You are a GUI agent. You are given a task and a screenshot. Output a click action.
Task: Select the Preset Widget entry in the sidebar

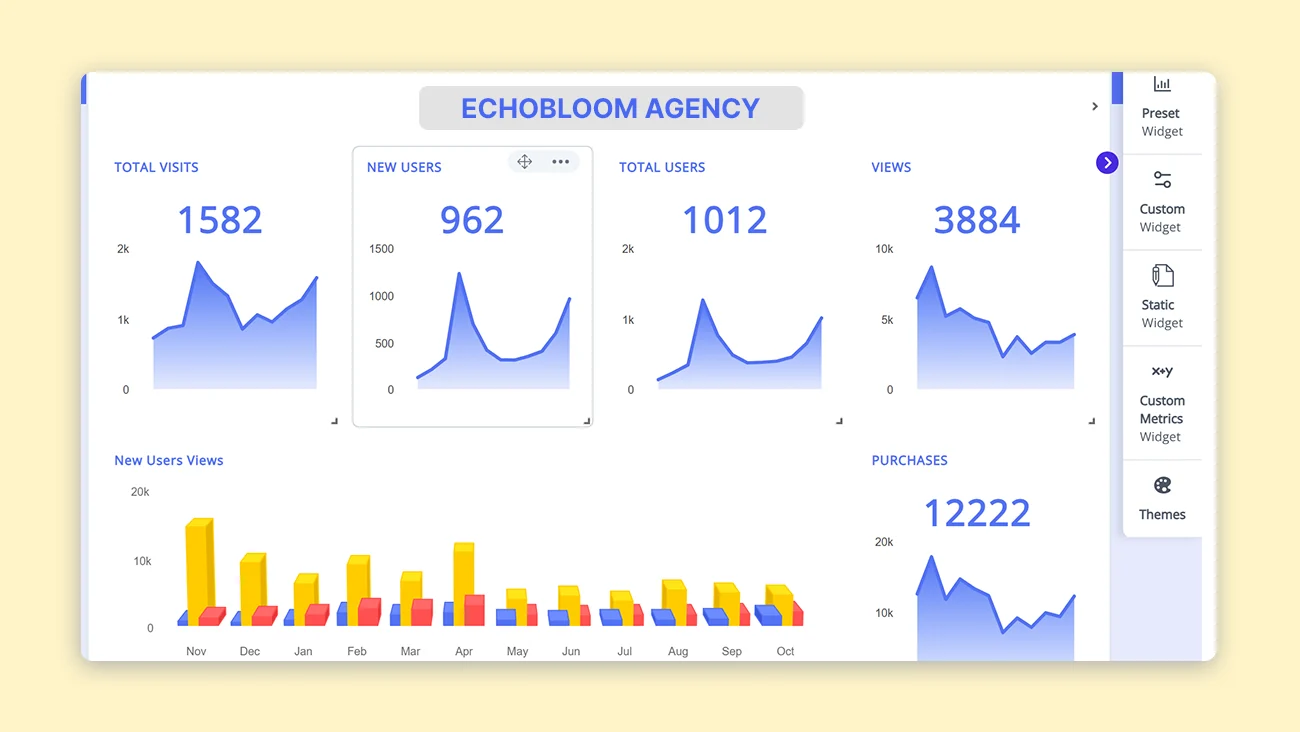[x=1161, y=107]
